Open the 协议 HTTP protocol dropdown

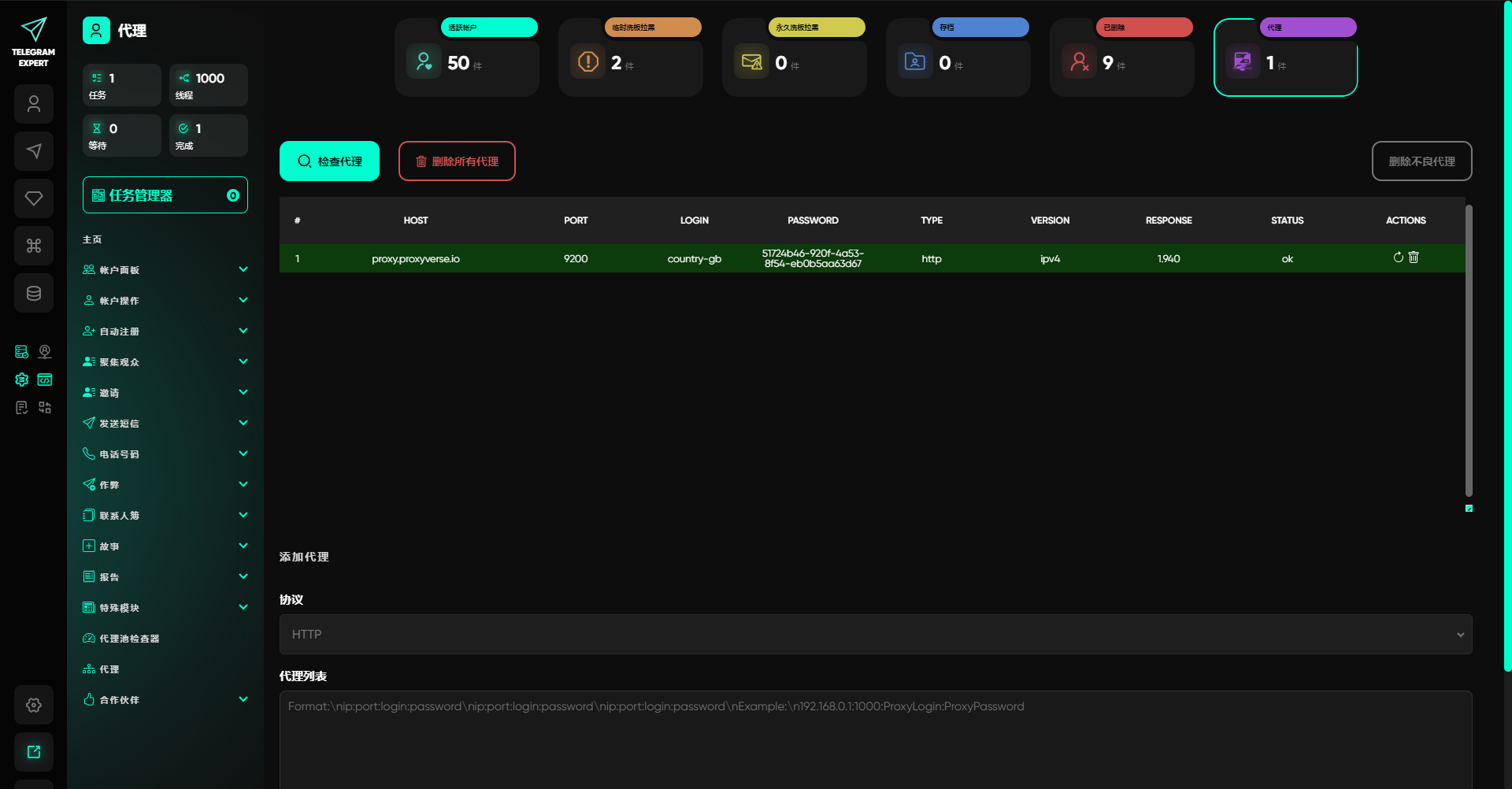[x=875, y=635]
